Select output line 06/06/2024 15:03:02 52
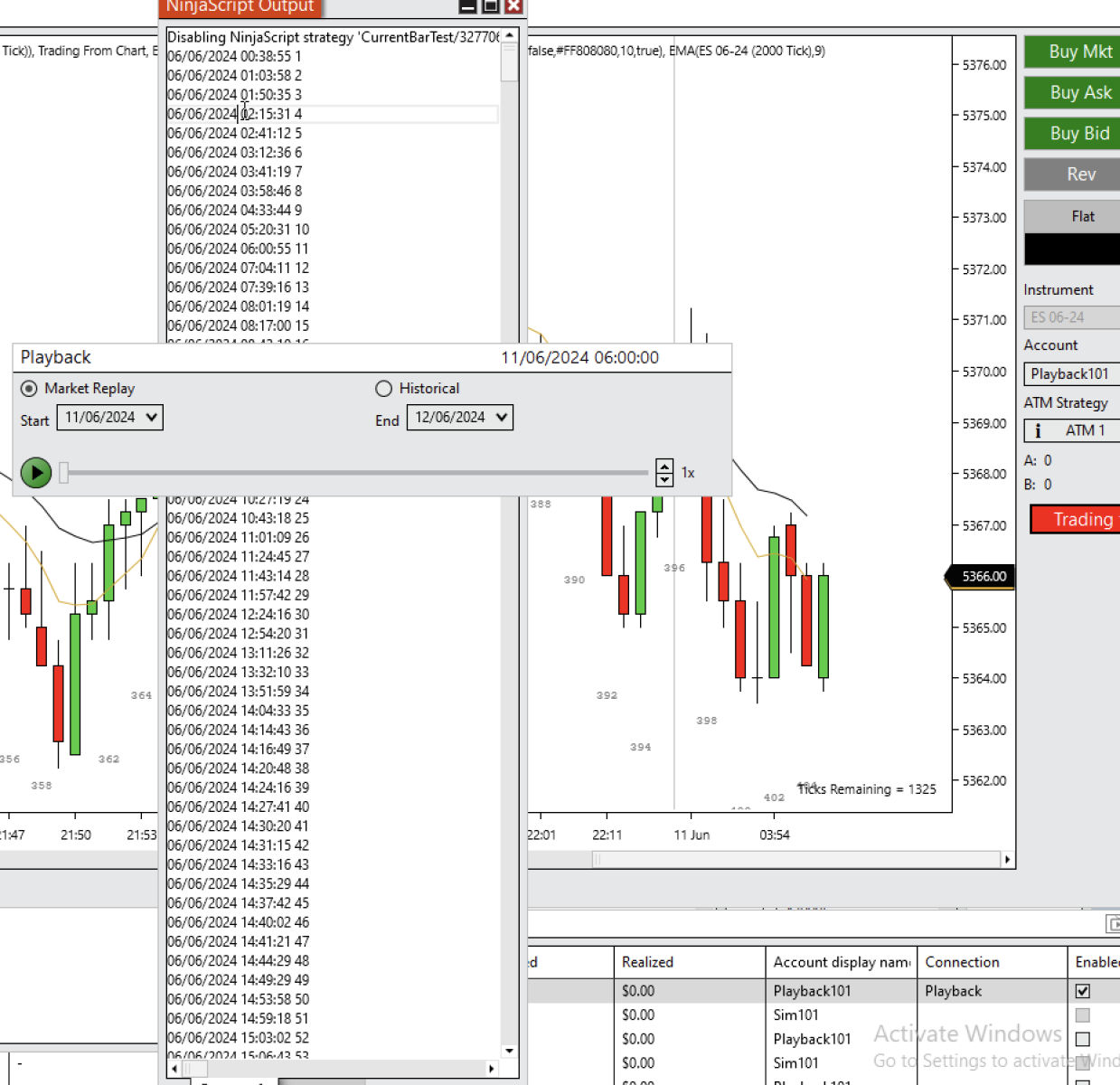The width and height of the screenshot is (1120, 1085). click(238, 1038)
